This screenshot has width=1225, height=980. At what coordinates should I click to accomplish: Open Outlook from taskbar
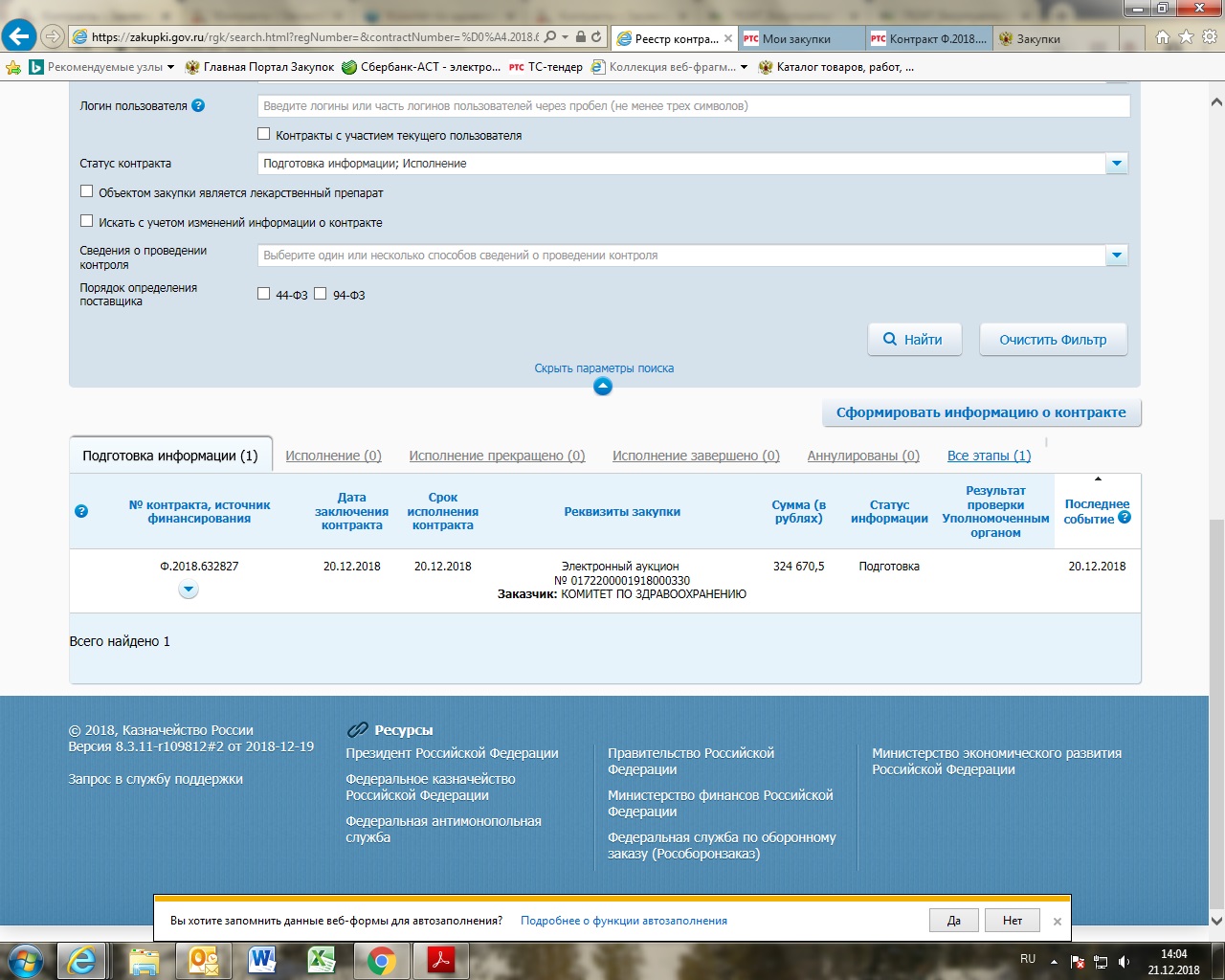coord(204,961)
